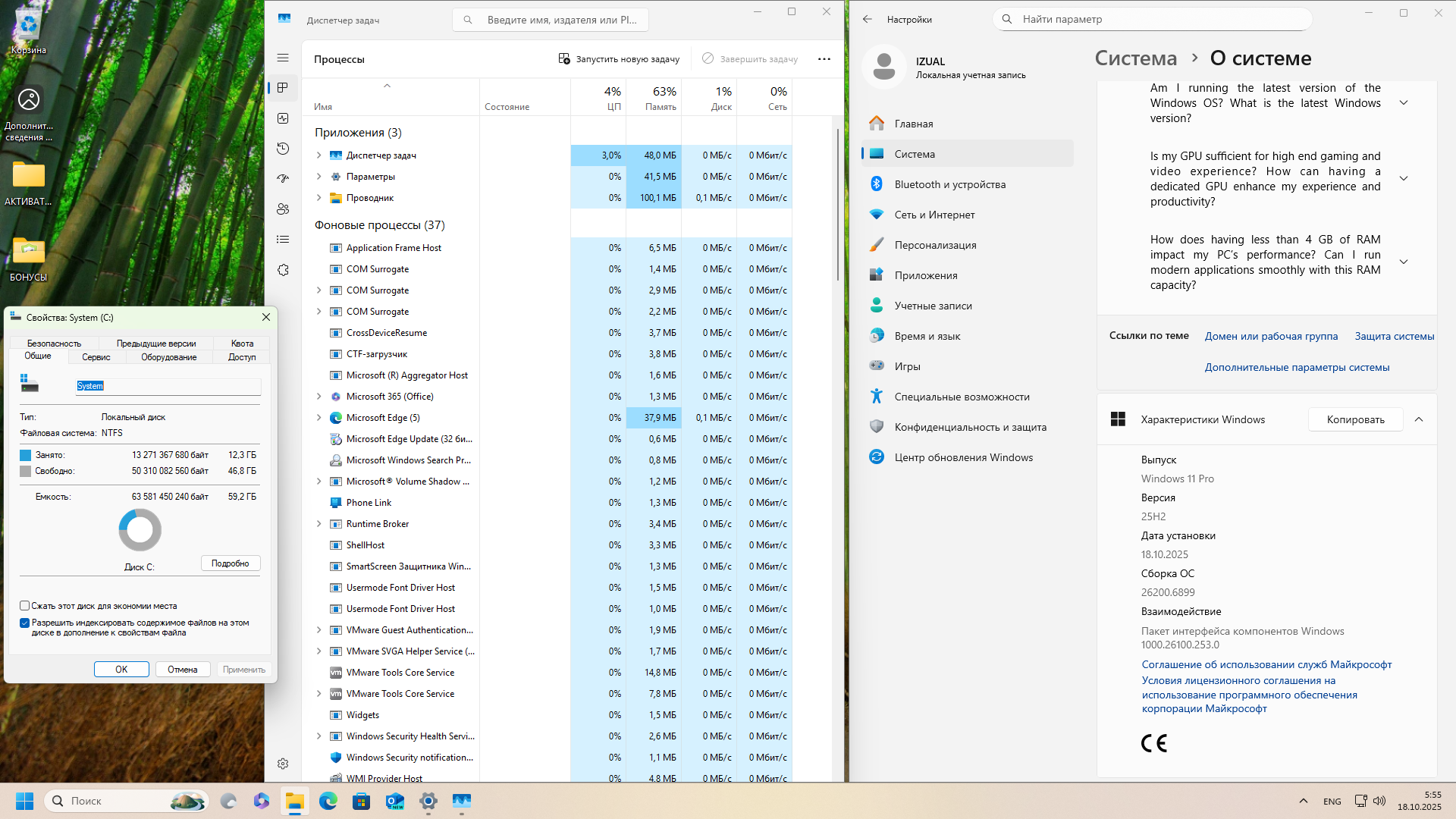The image size is (1456, 819).
Task: Uncheck allow file content indexing checkbox
Action: pyautogui.click(x=25, y=623)
